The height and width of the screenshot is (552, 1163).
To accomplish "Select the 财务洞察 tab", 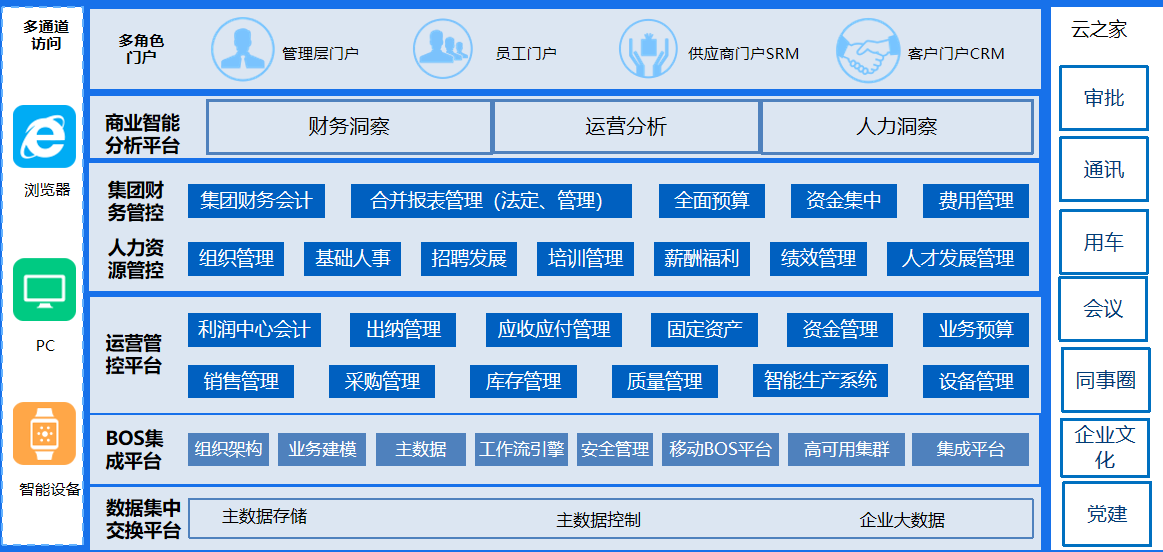I will 349,127.
